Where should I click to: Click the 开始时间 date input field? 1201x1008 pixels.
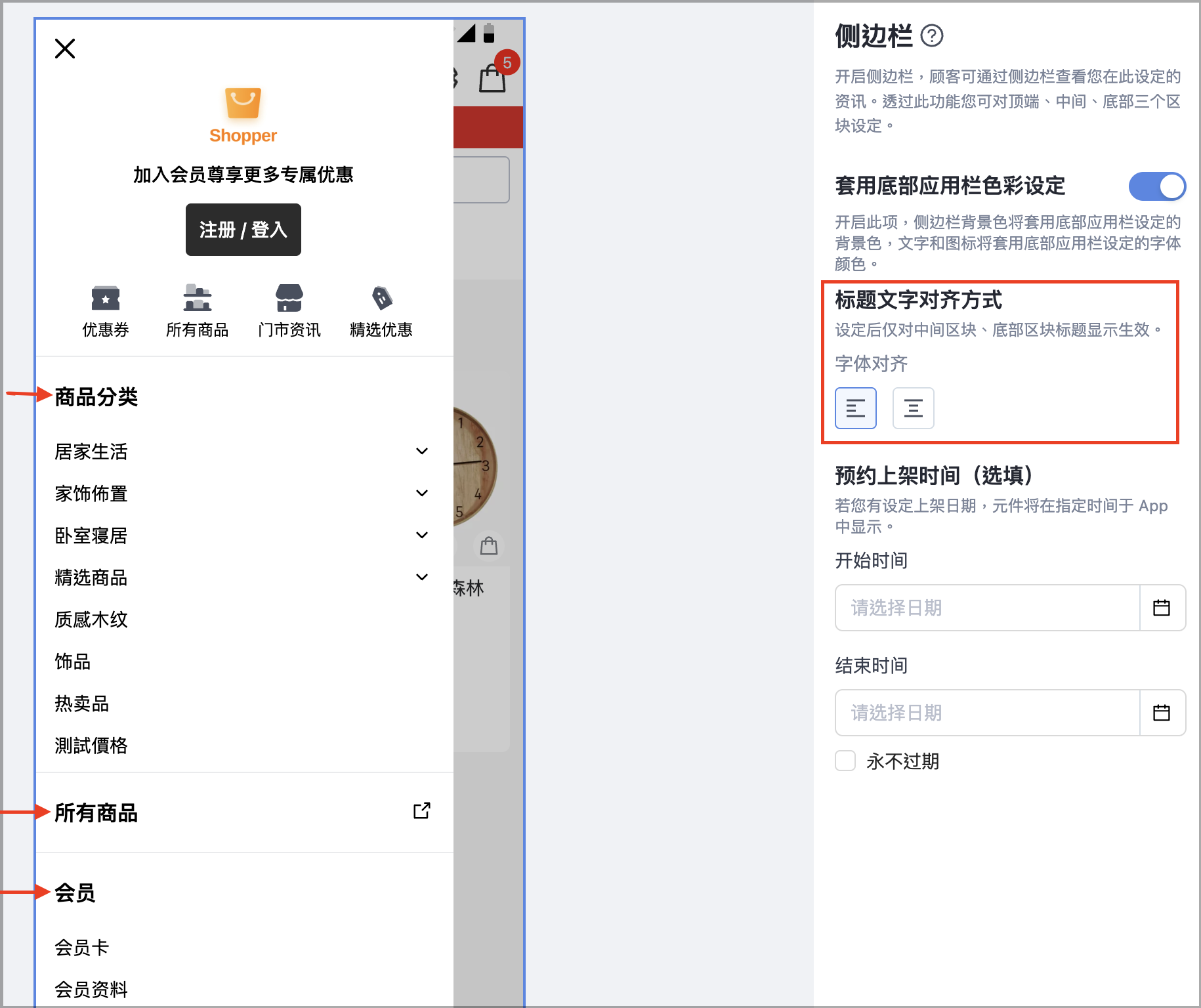coord(988,608)
